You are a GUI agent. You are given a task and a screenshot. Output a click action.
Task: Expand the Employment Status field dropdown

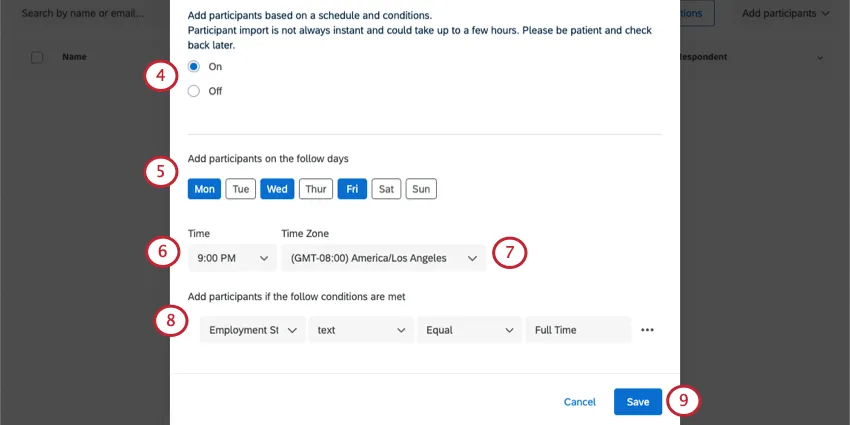point(252,330)
